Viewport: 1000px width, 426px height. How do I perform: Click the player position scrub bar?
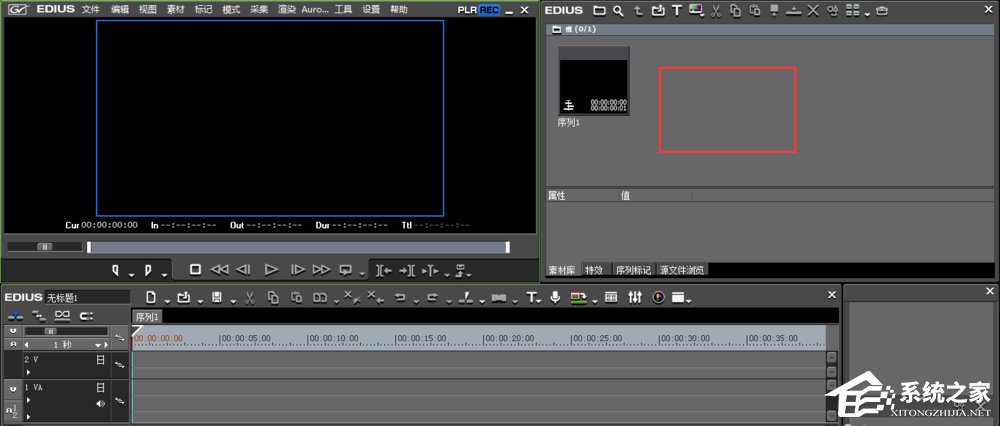(297, 247)
